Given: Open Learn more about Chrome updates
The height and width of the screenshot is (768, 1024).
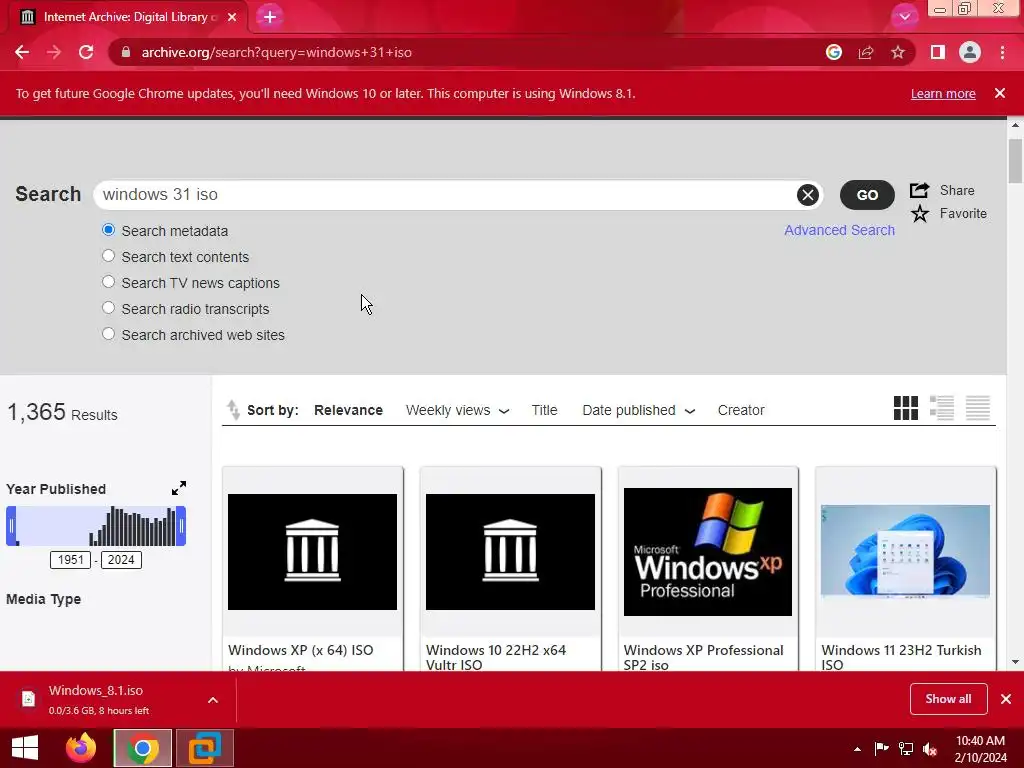Looking at the screenshot, I should coord(943,93).
